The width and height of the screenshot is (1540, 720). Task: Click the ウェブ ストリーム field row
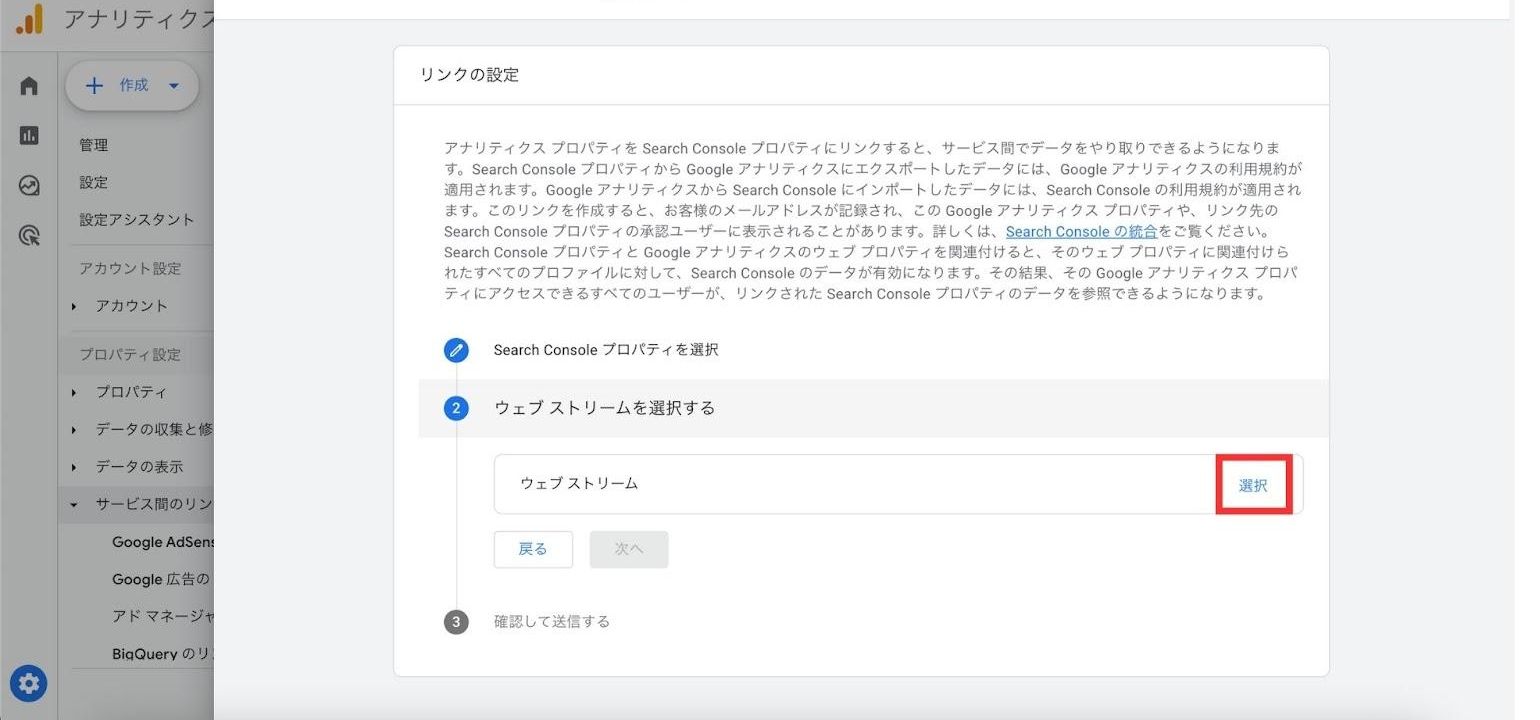[898, 484]
